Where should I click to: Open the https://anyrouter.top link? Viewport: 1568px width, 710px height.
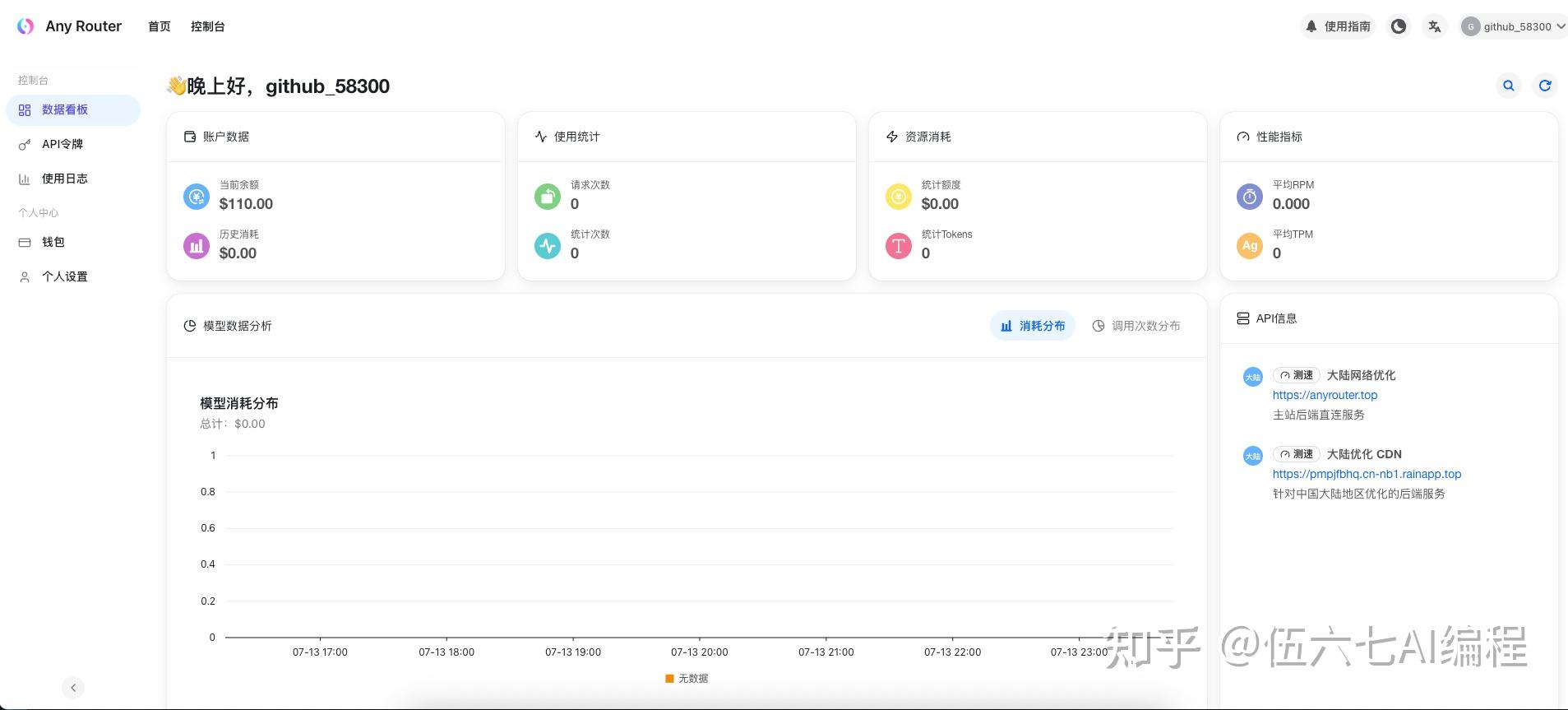(1325, 395)
